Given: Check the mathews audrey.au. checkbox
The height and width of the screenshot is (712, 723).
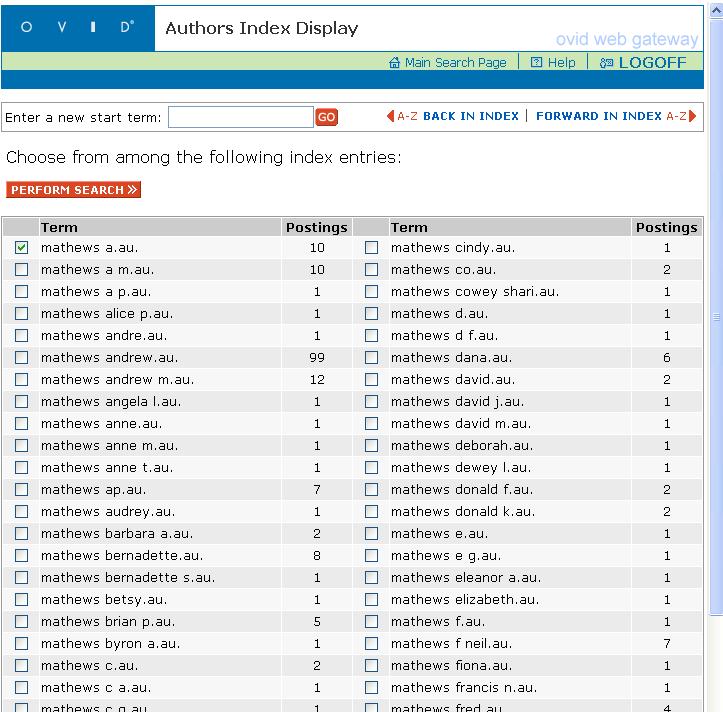Looking at the screenshot, I should (x=21, y=511).
